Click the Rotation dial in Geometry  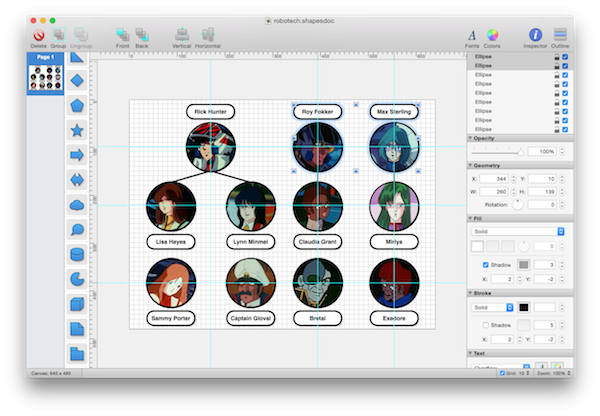point(517,205)
